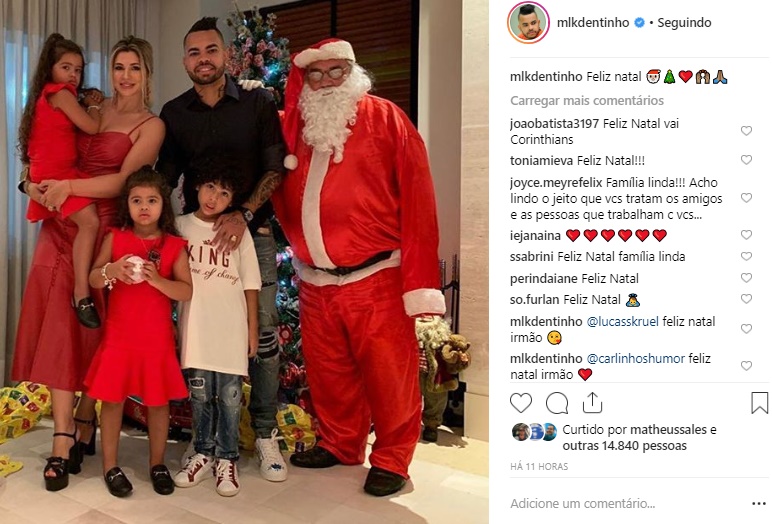Open the @carlinhoshumor mention link
Image resolution: width=772 pixels, height=524 pixels.
tap(636, 359)
